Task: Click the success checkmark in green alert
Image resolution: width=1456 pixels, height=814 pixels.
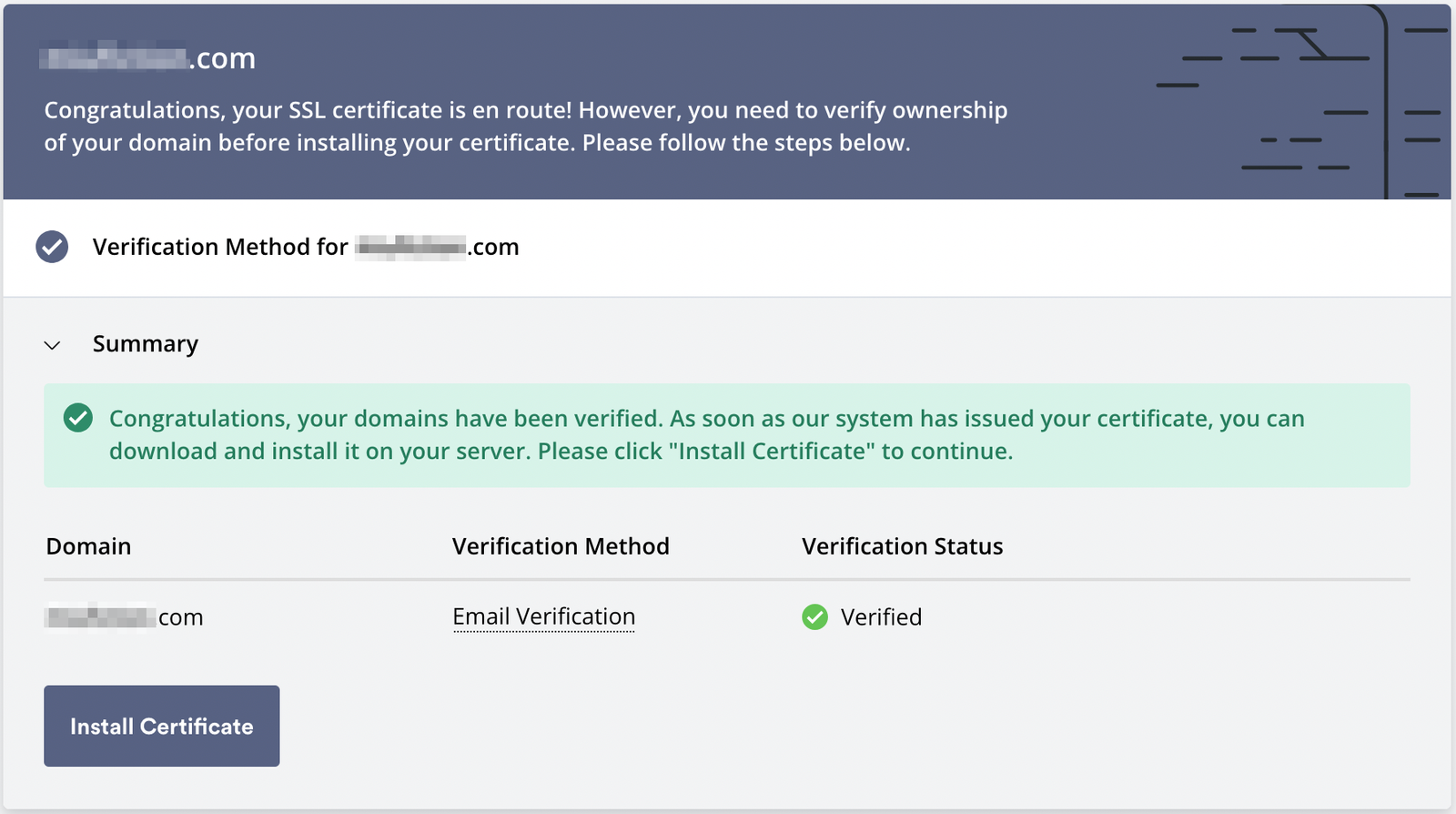Action: [x=78, y=419]
